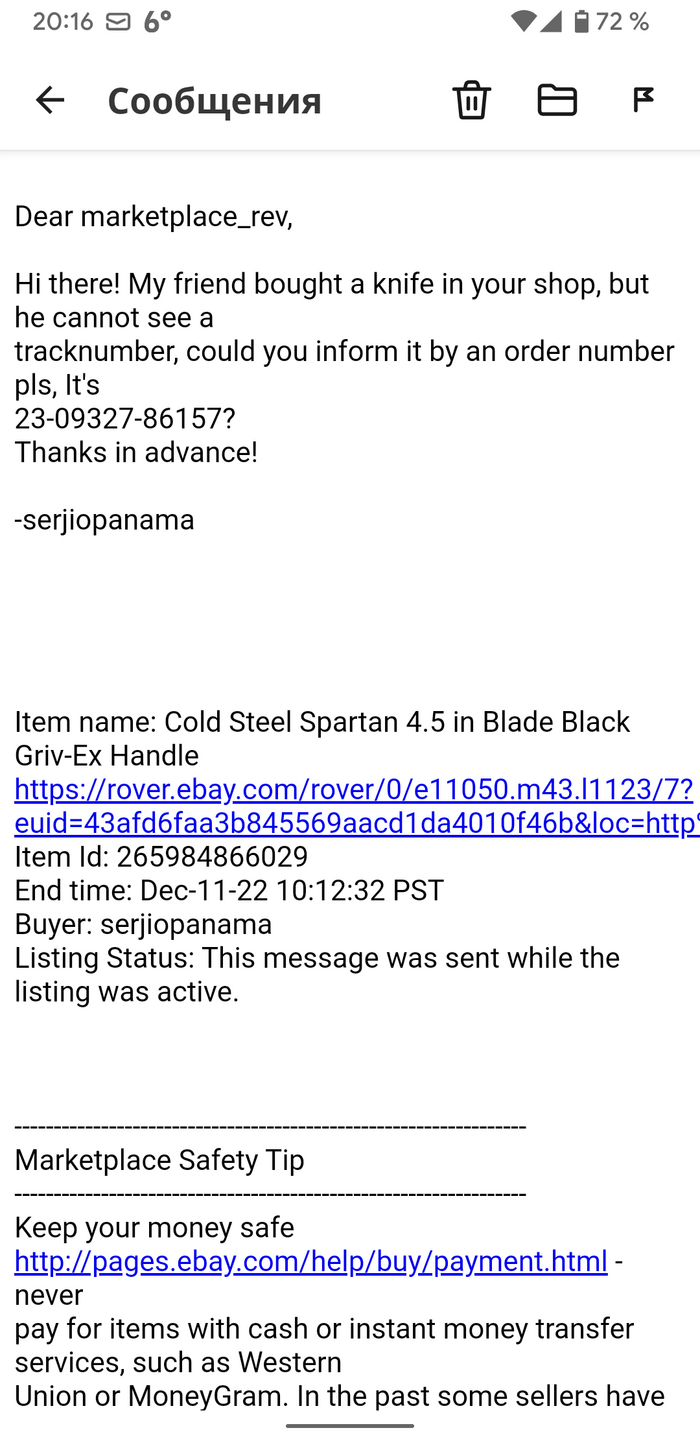
Task: Tap the Dear marketplace_rev greeting
Action: click(153, 216)
